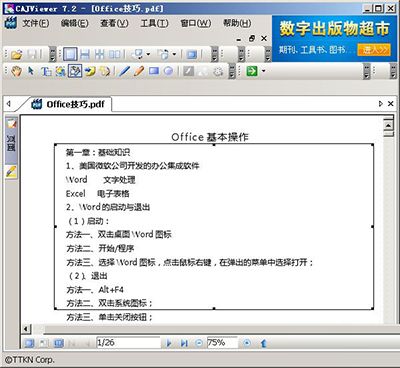Click the top sidebar page thumbnail icon
400x368 pixels.
[11, 124]
